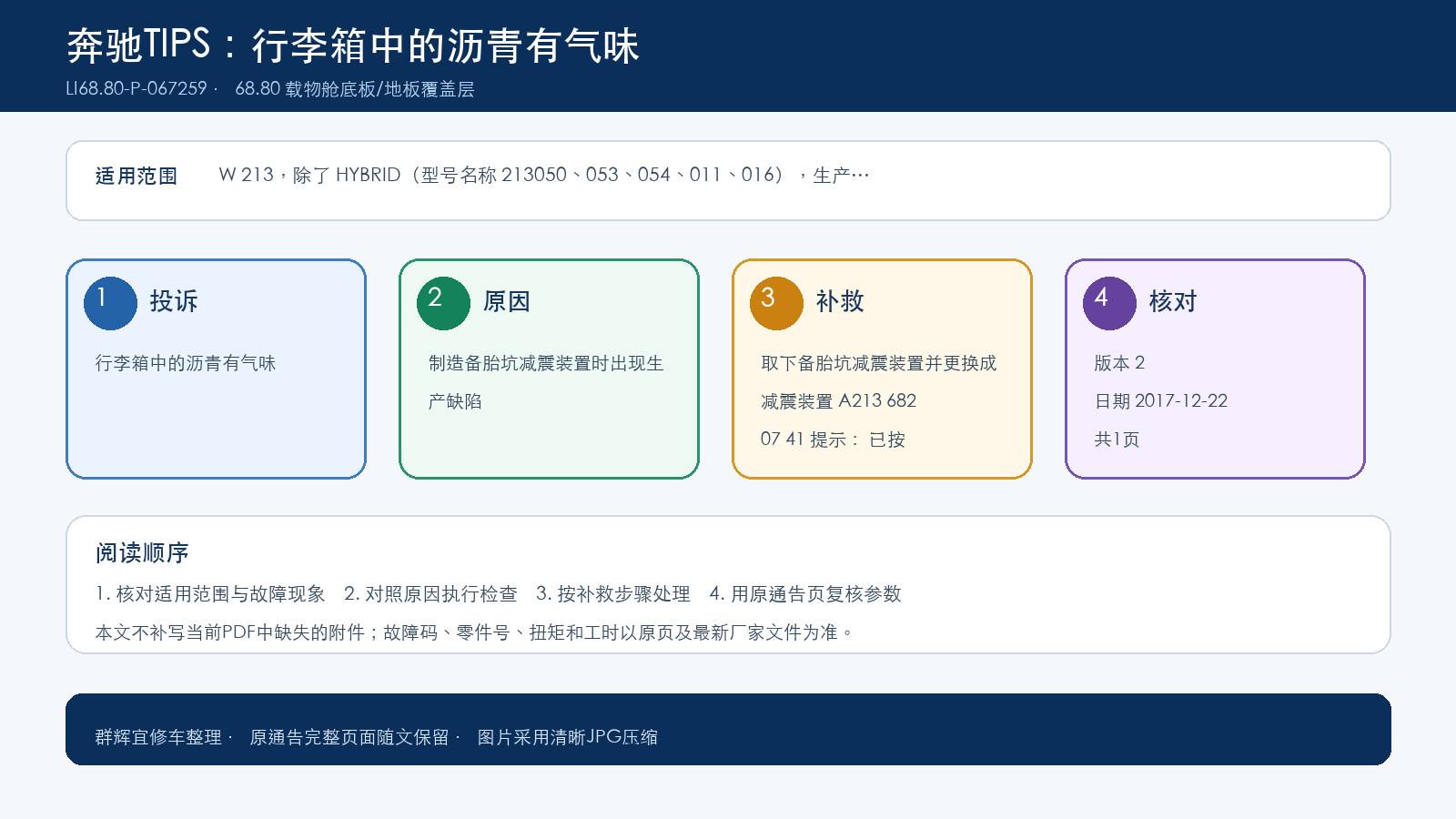1456x819 pixels.
Task: Click the 阅读顺序 heading
Action: 142,553
